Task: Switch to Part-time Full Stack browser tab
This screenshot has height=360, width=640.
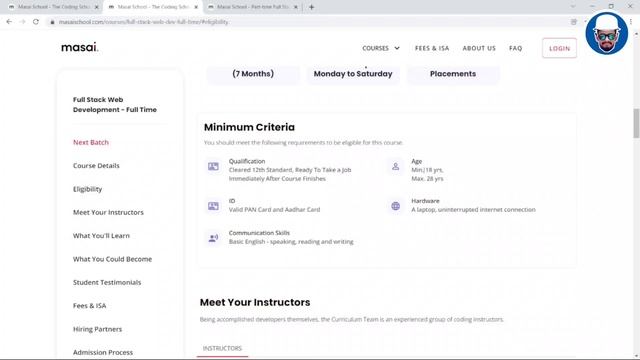Action: click(x=252, y=7)
